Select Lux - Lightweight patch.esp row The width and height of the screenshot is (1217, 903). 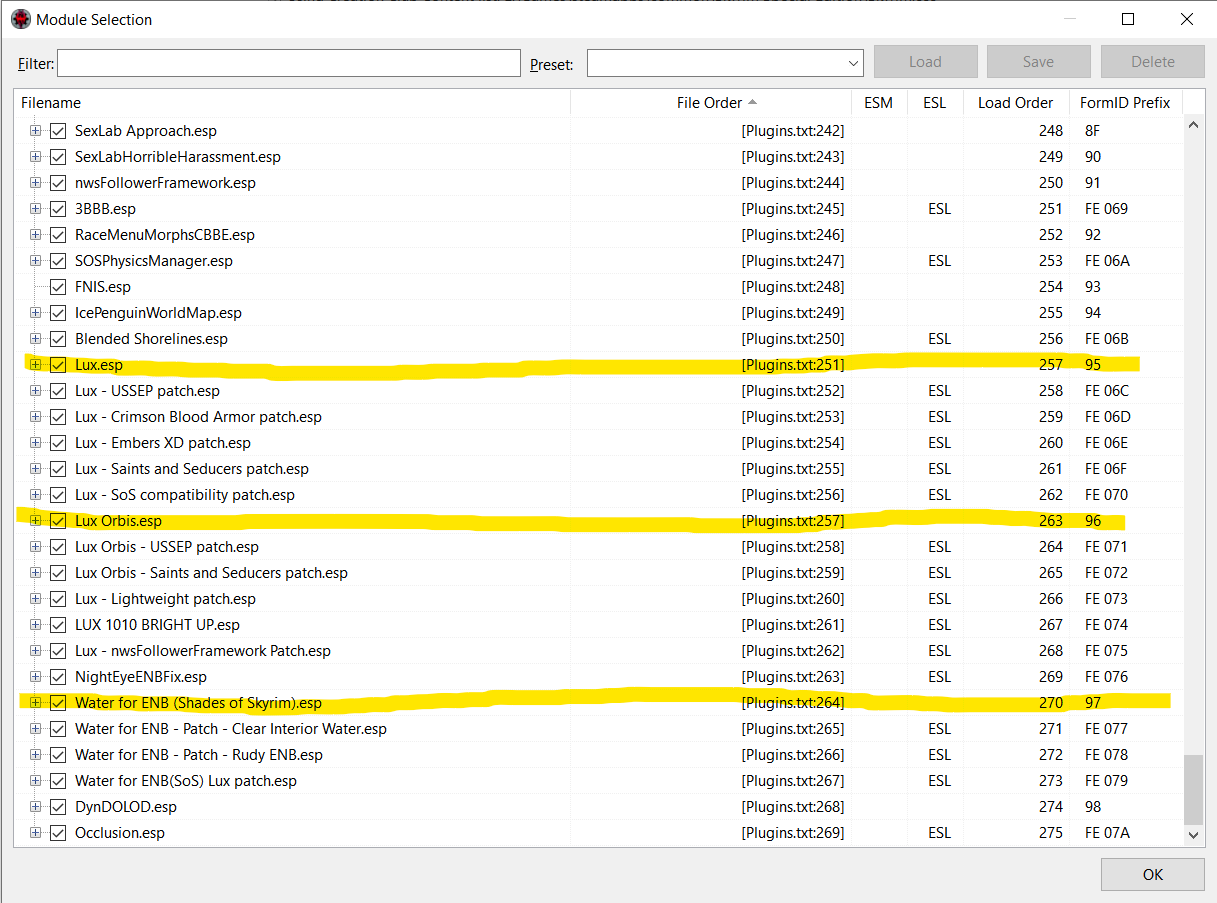(599, 599)
